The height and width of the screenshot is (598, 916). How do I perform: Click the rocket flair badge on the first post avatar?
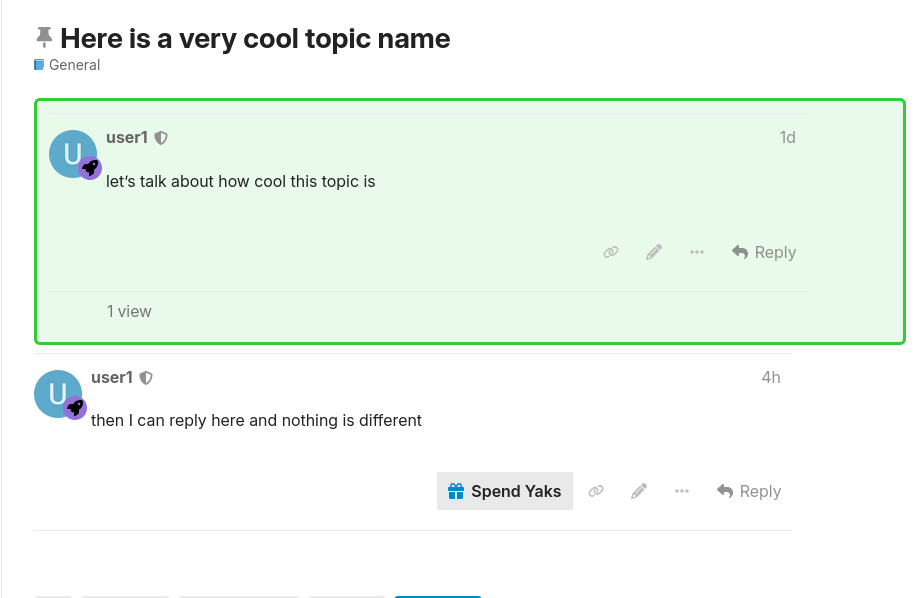91,168
